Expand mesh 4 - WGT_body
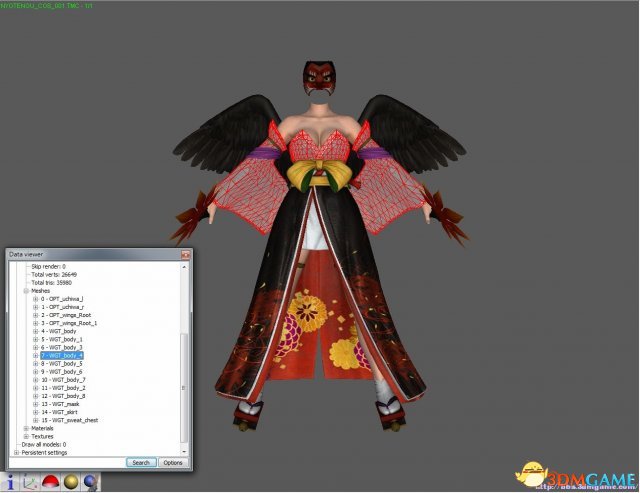This screenshot has height=493, width=640. coord(36,331)
